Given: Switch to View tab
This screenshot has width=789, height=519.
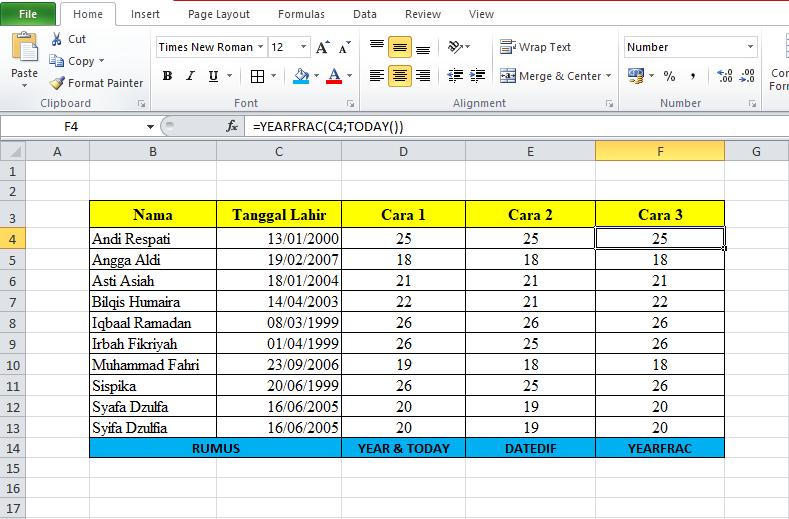Looking at the screenshot, I should click(x=481, y=14).
